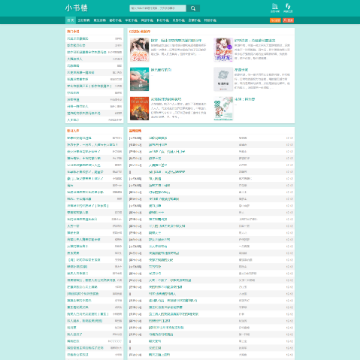Screen dimensions: 360x360
Task: Select the highlighted first tab in navigation bar
Action: point(70,20)
